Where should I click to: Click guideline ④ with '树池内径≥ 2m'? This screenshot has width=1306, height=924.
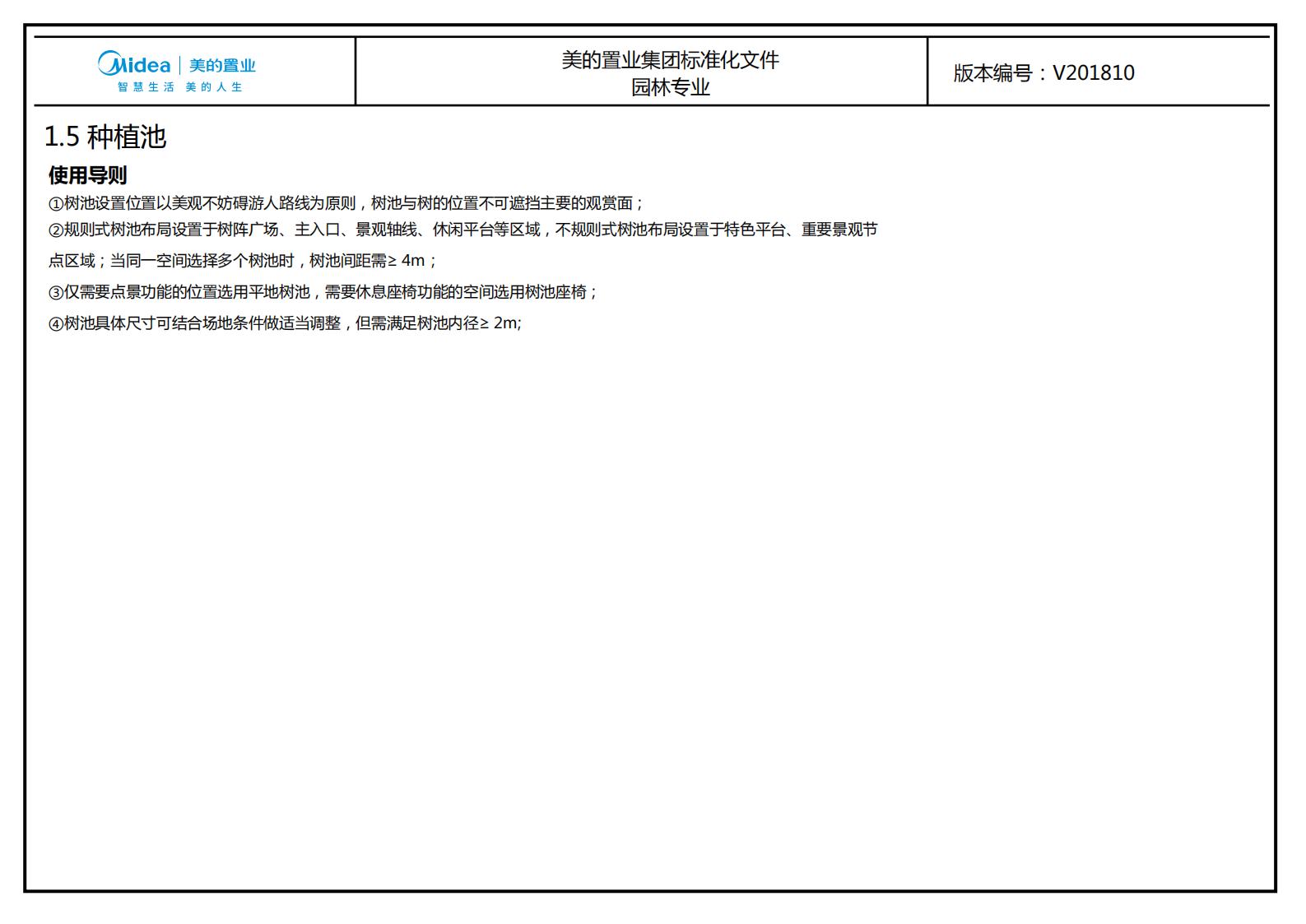[285, 323]
